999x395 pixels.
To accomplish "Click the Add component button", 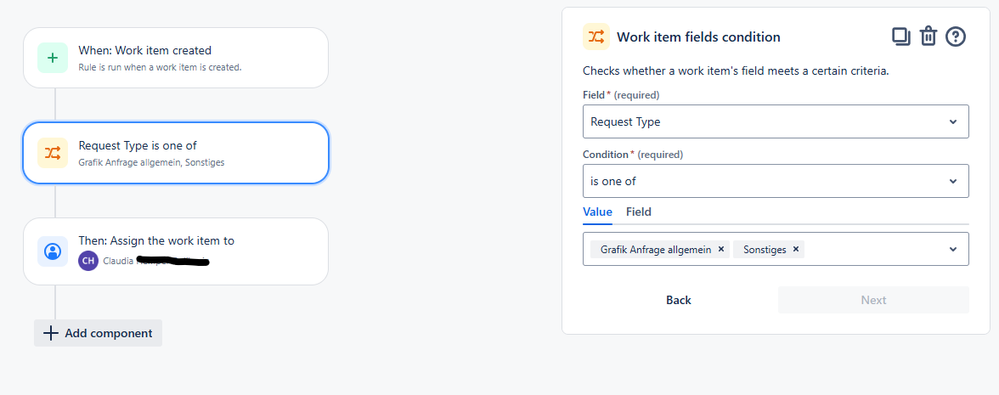I will 98,333.
